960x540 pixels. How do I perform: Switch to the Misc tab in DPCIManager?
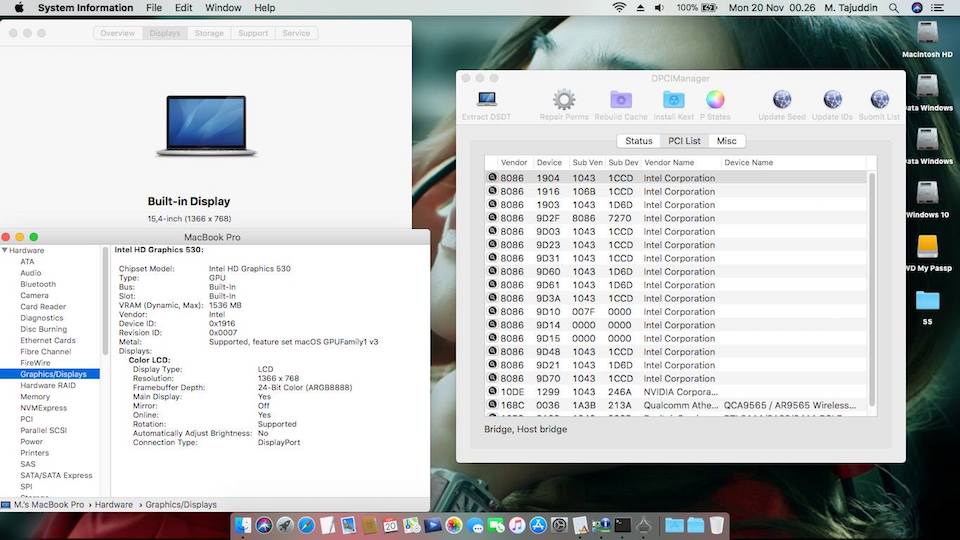pyautogui.click(x=726, y=141)
